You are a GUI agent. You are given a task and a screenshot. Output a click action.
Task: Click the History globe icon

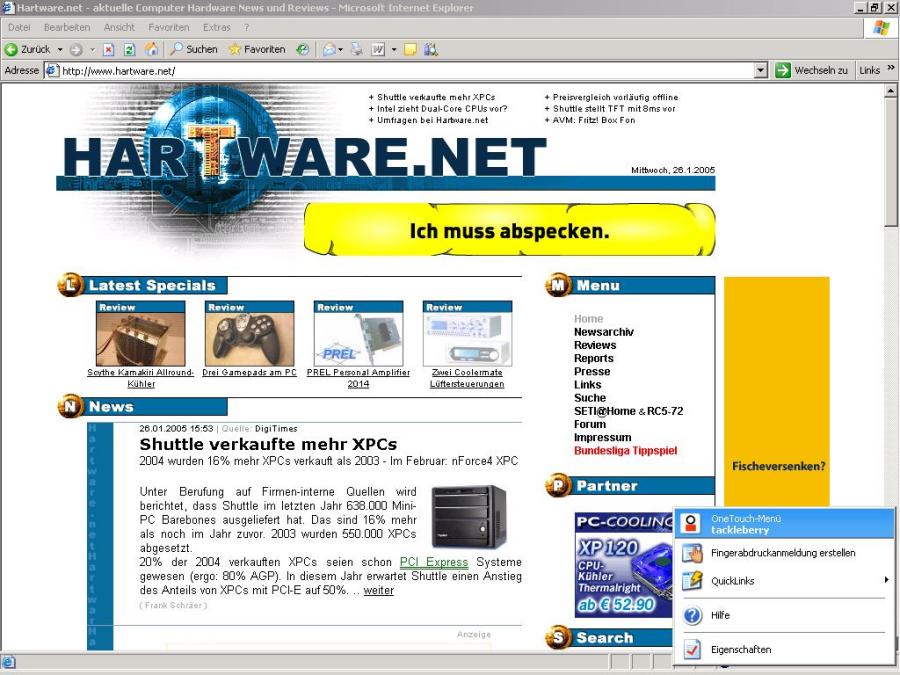302,49
